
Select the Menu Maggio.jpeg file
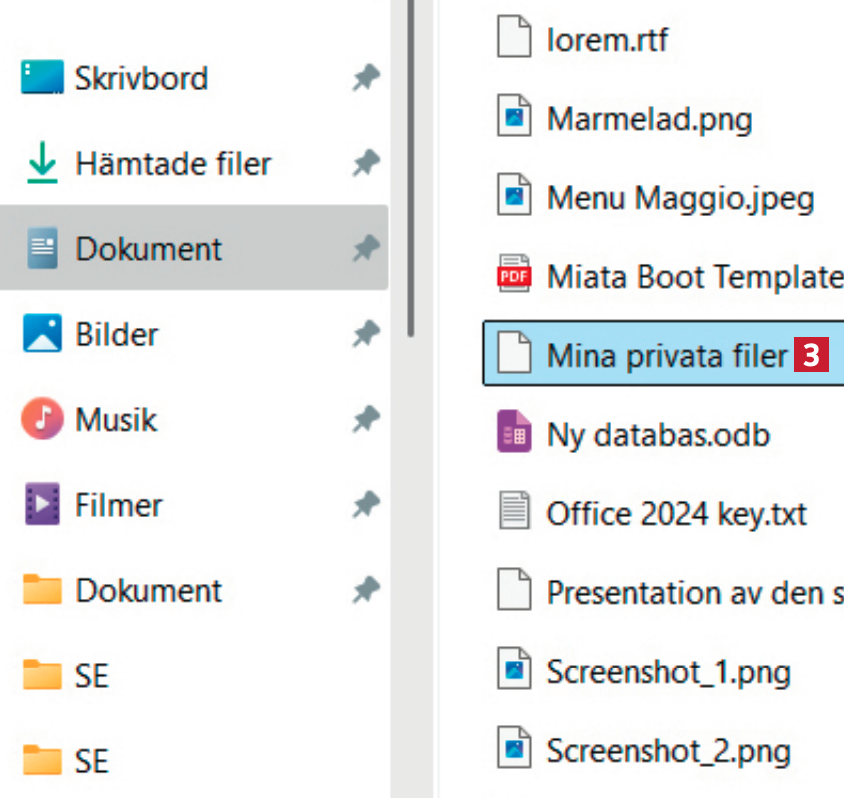pyautogui.click(x=679, y=197)
